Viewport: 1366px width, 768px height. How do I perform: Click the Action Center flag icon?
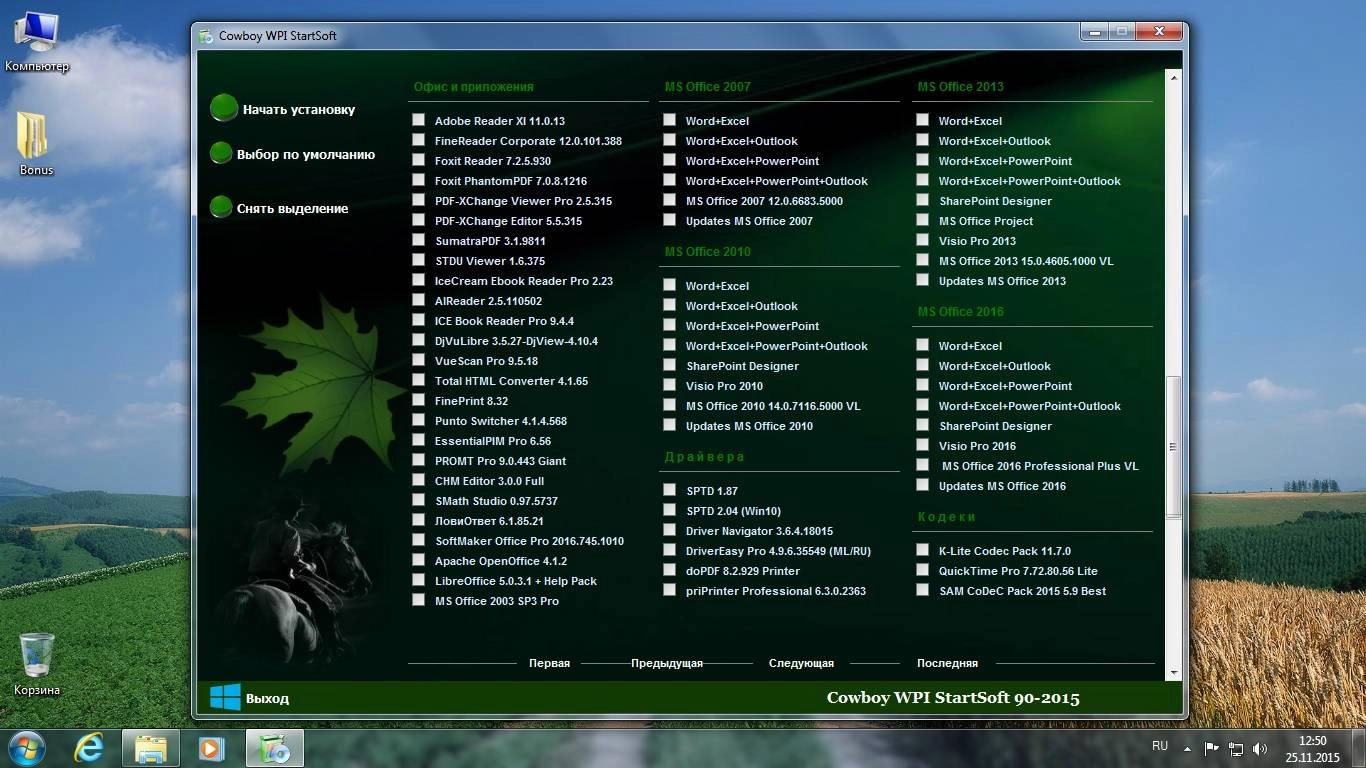click(x=1211, y=748)
